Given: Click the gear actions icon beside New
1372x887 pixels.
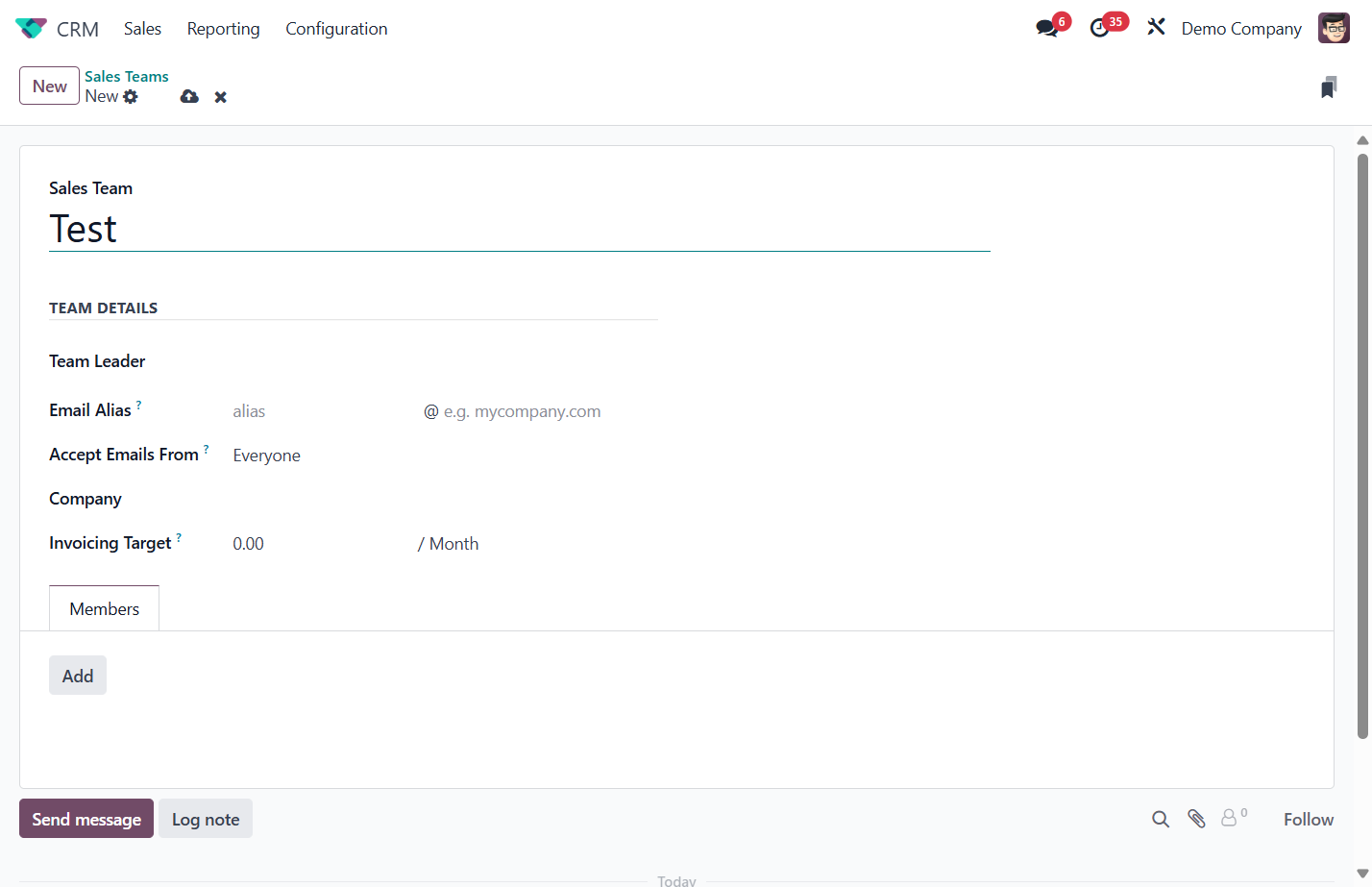Looking at the screenshot, I should tap(131, 97).
